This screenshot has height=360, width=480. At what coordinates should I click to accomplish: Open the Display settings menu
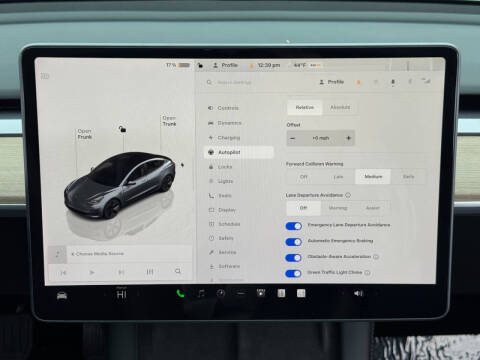coord(222,210)
